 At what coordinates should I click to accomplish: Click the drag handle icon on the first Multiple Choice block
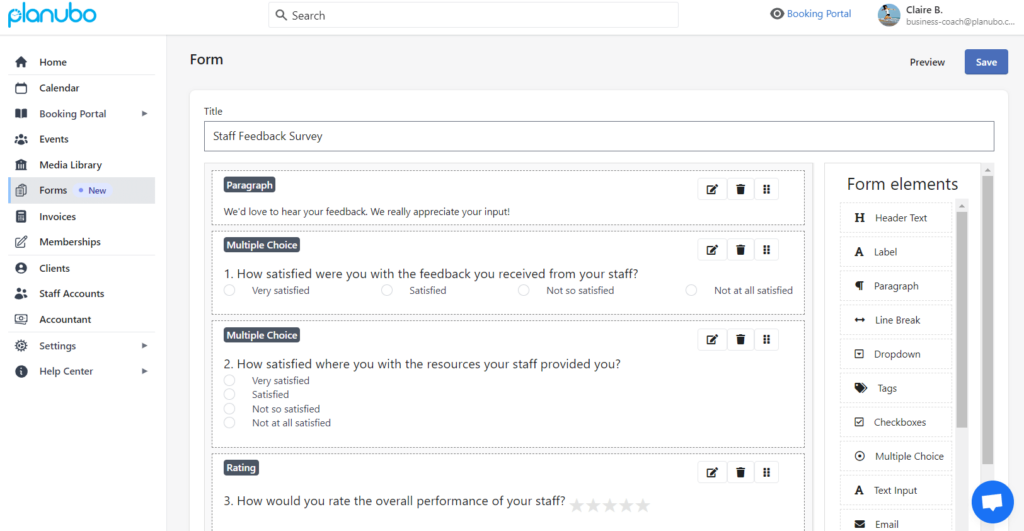pos(766,250)
